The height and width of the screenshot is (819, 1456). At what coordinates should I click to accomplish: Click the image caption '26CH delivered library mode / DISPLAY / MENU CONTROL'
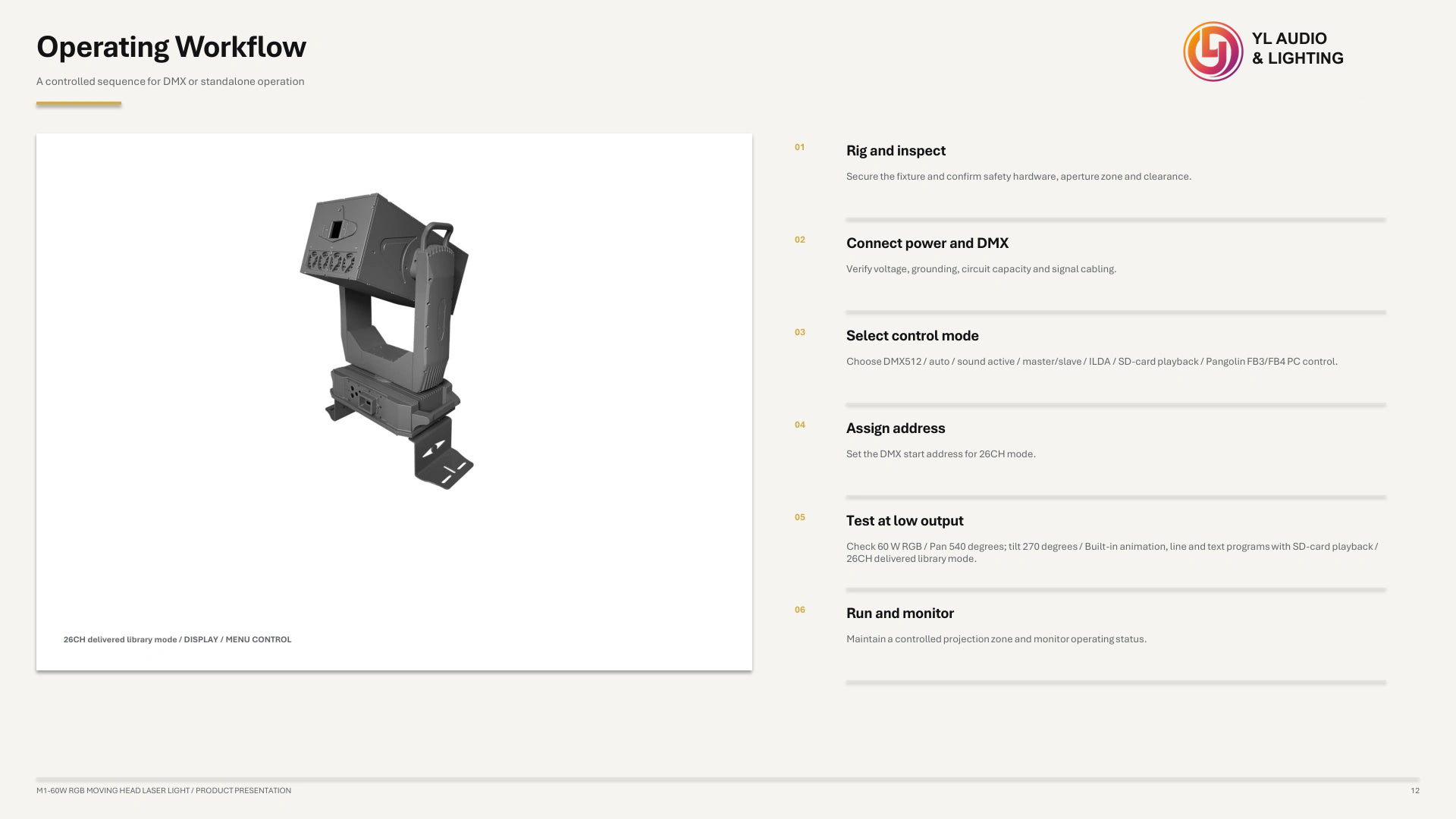point(177,639)
